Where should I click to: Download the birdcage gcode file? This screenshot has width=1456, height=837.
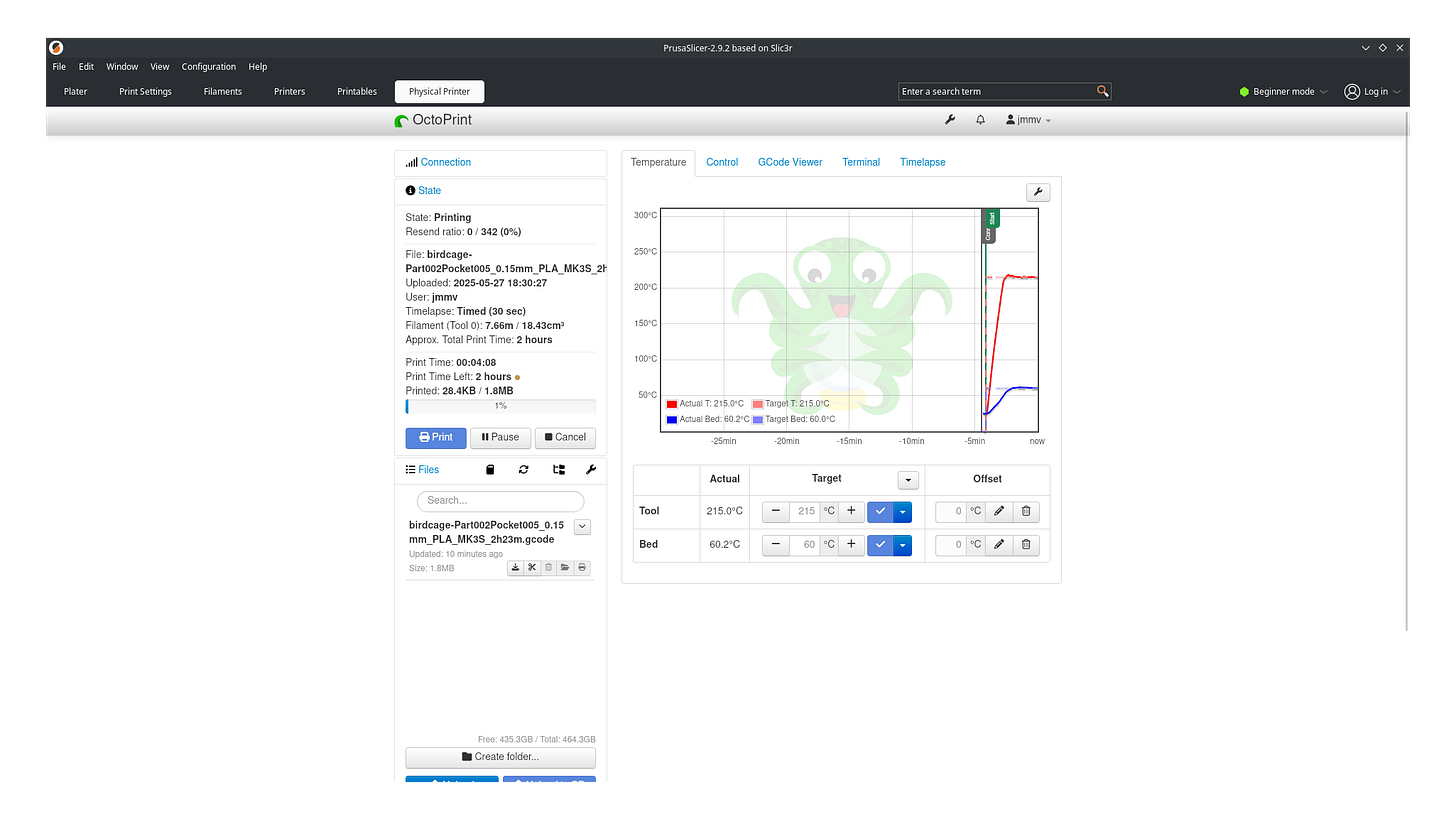click(516, 568)
